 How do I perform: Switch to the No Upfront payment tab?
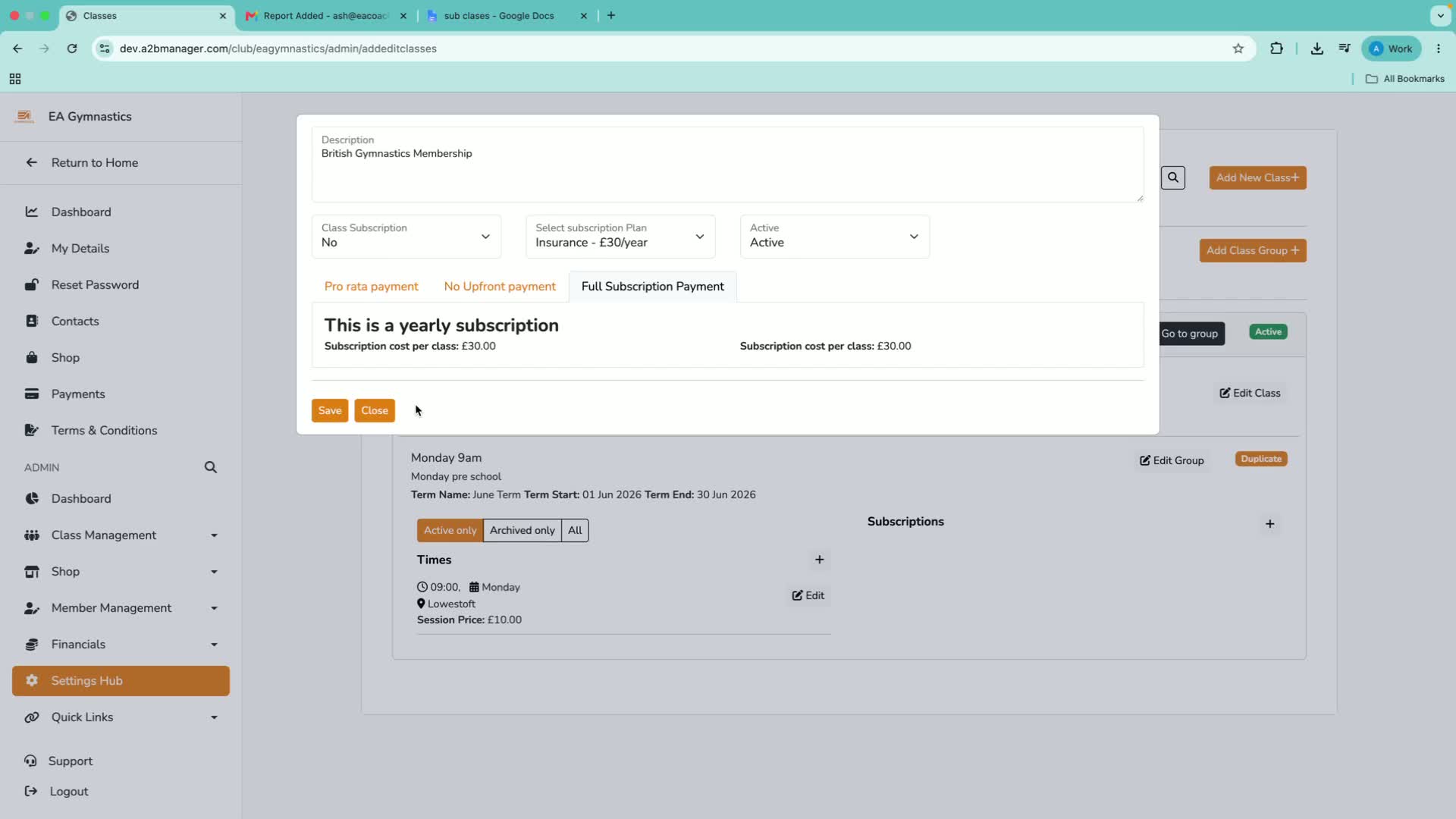point(500,287)
